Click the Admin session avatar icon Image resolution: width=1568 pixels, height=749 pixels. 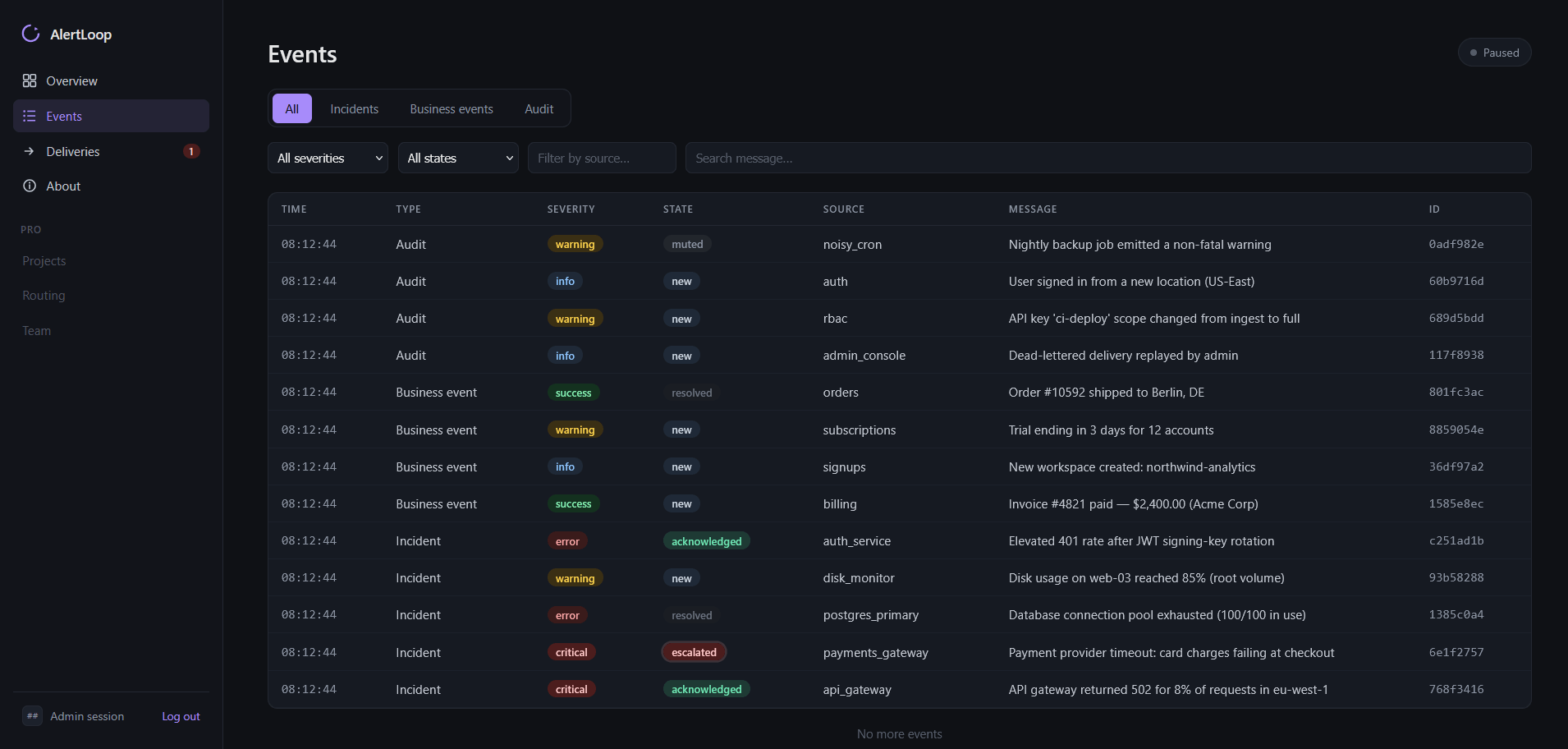pyautogui.click(x=32, y=716)
